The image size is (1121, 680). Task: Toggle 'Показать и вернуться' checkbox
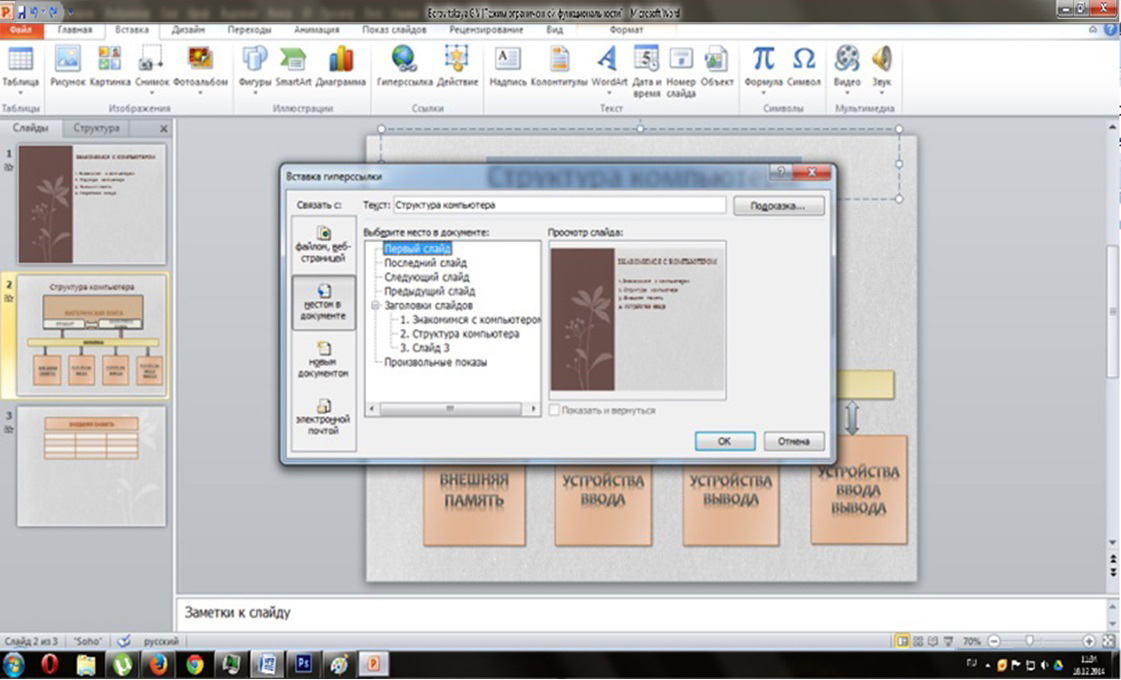point(555,410)
